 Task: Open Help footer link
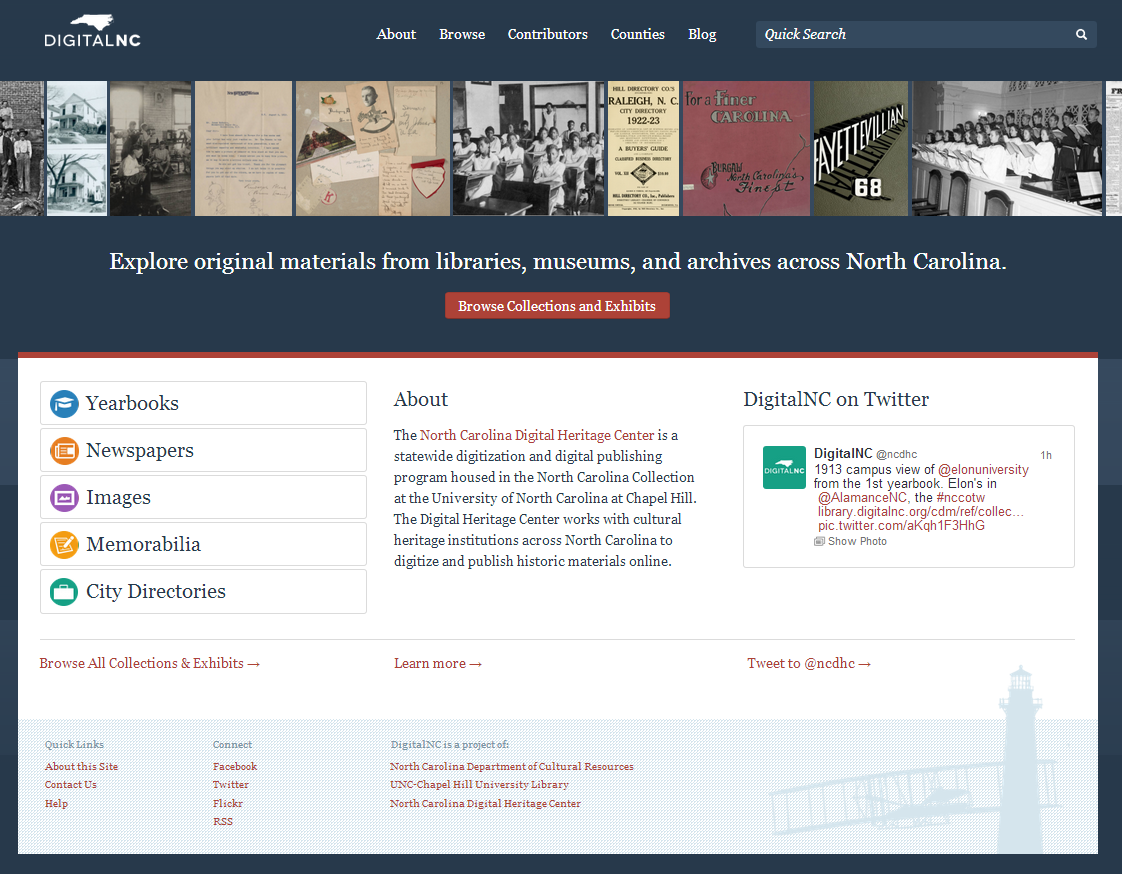[57, 804]
